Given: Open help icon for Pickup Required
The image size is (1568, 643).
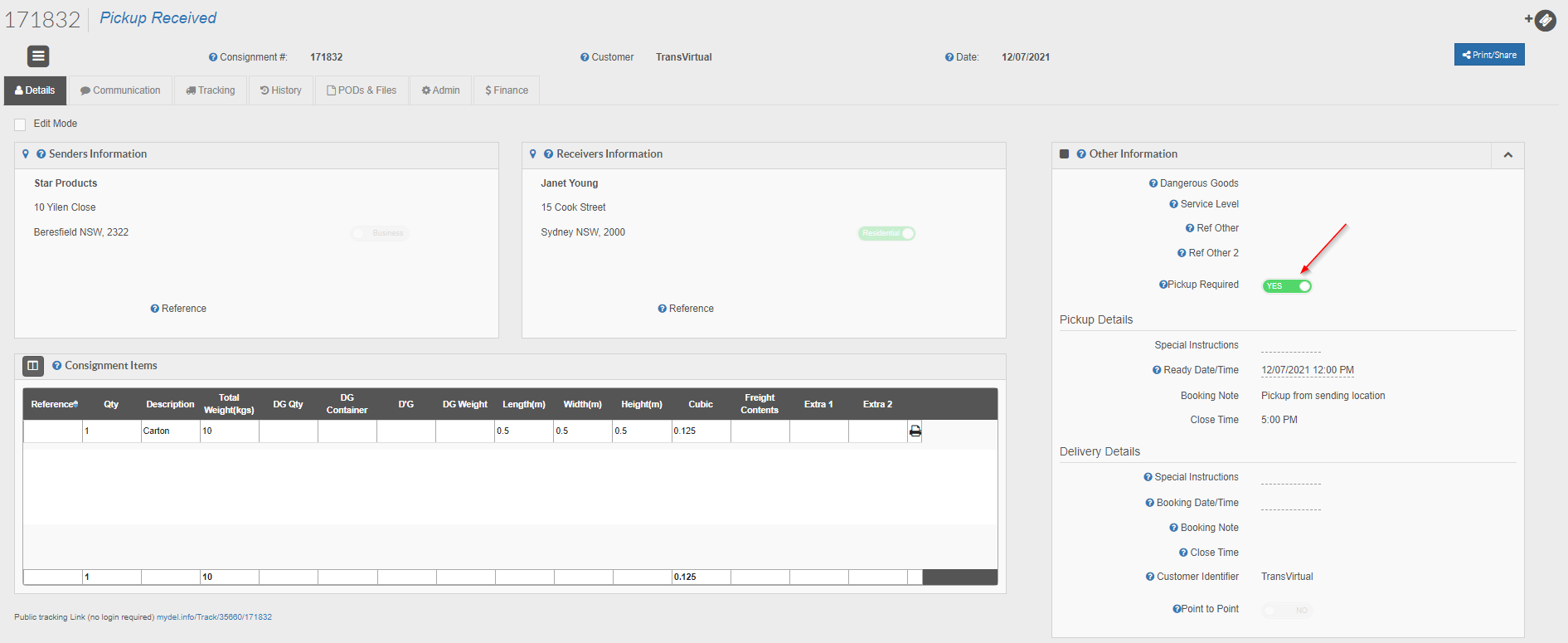Looking at the screenshot, I should [1163, 285].
